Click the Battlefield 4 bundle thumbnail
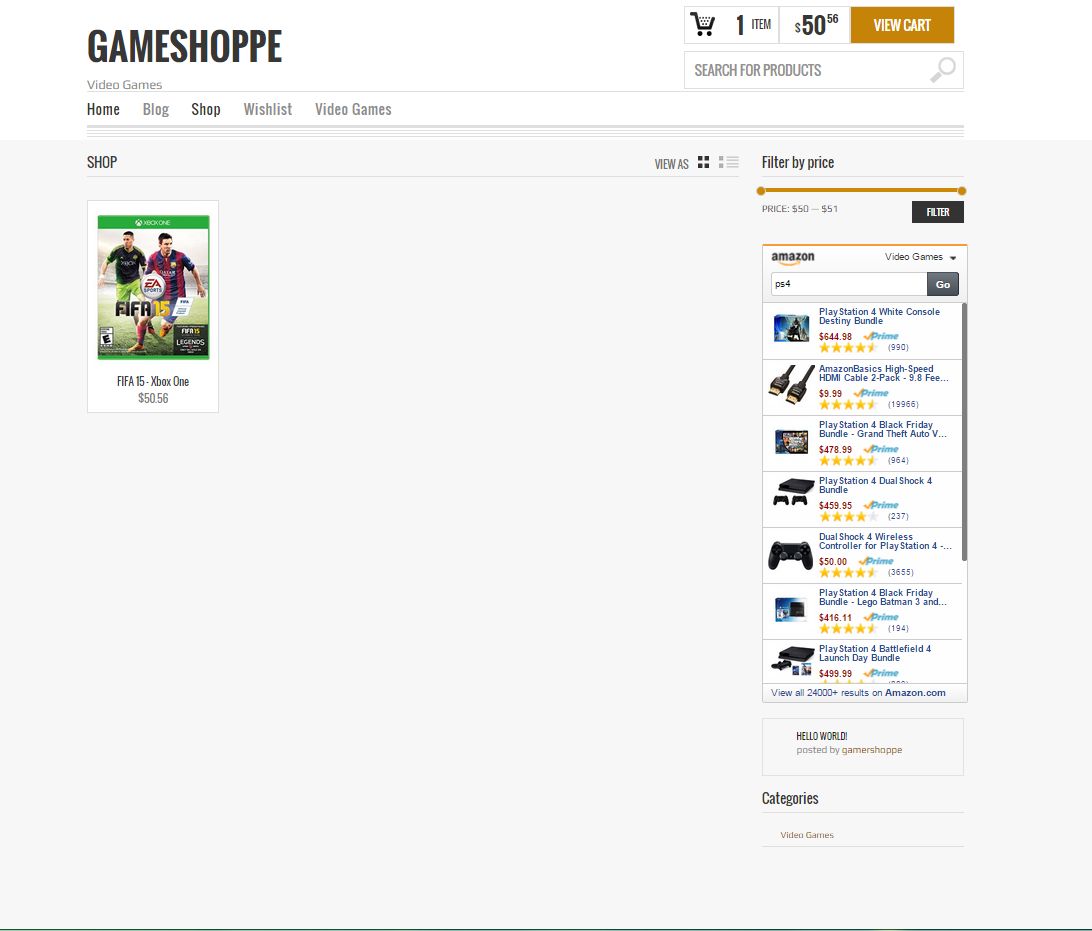 click(792, 660)
